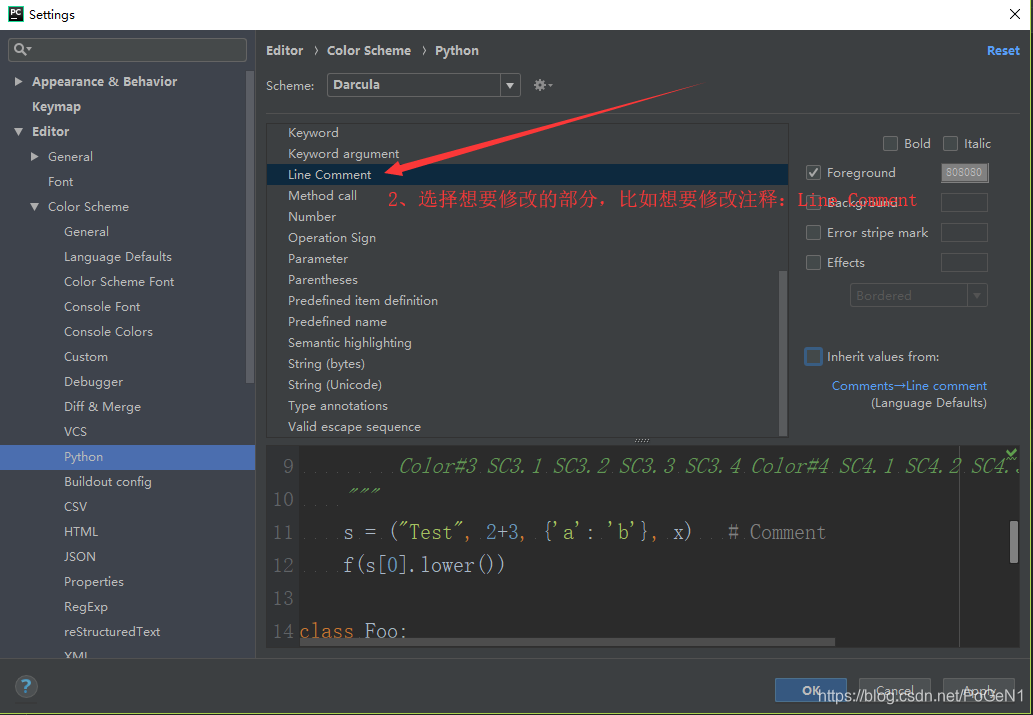Select HTML color scheme page
The height and width of the screenshot is (715, 1033).
click(x=81, y=532)
